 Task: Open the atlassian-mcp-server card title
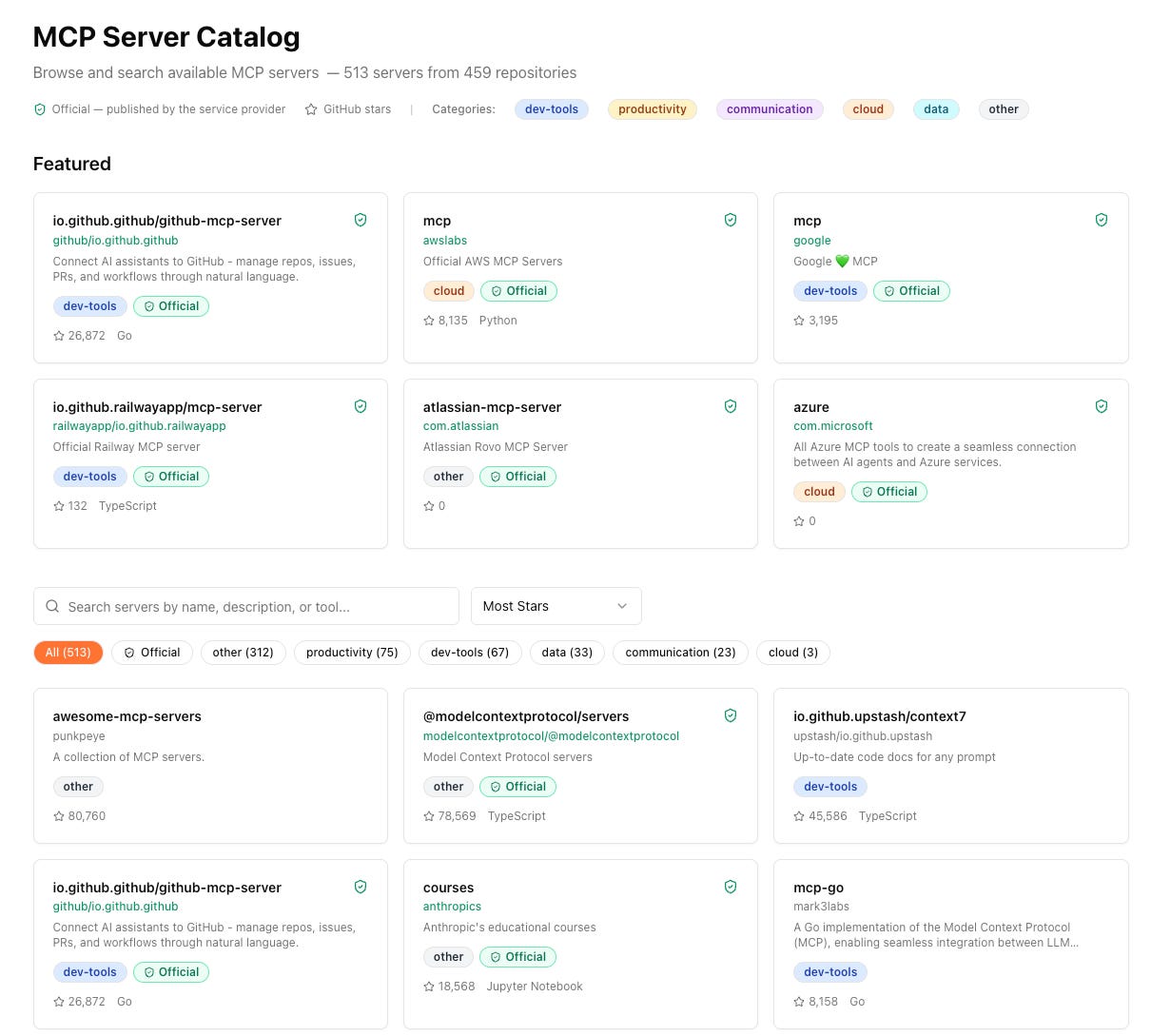pyautogui.click(x=493, y=407)
